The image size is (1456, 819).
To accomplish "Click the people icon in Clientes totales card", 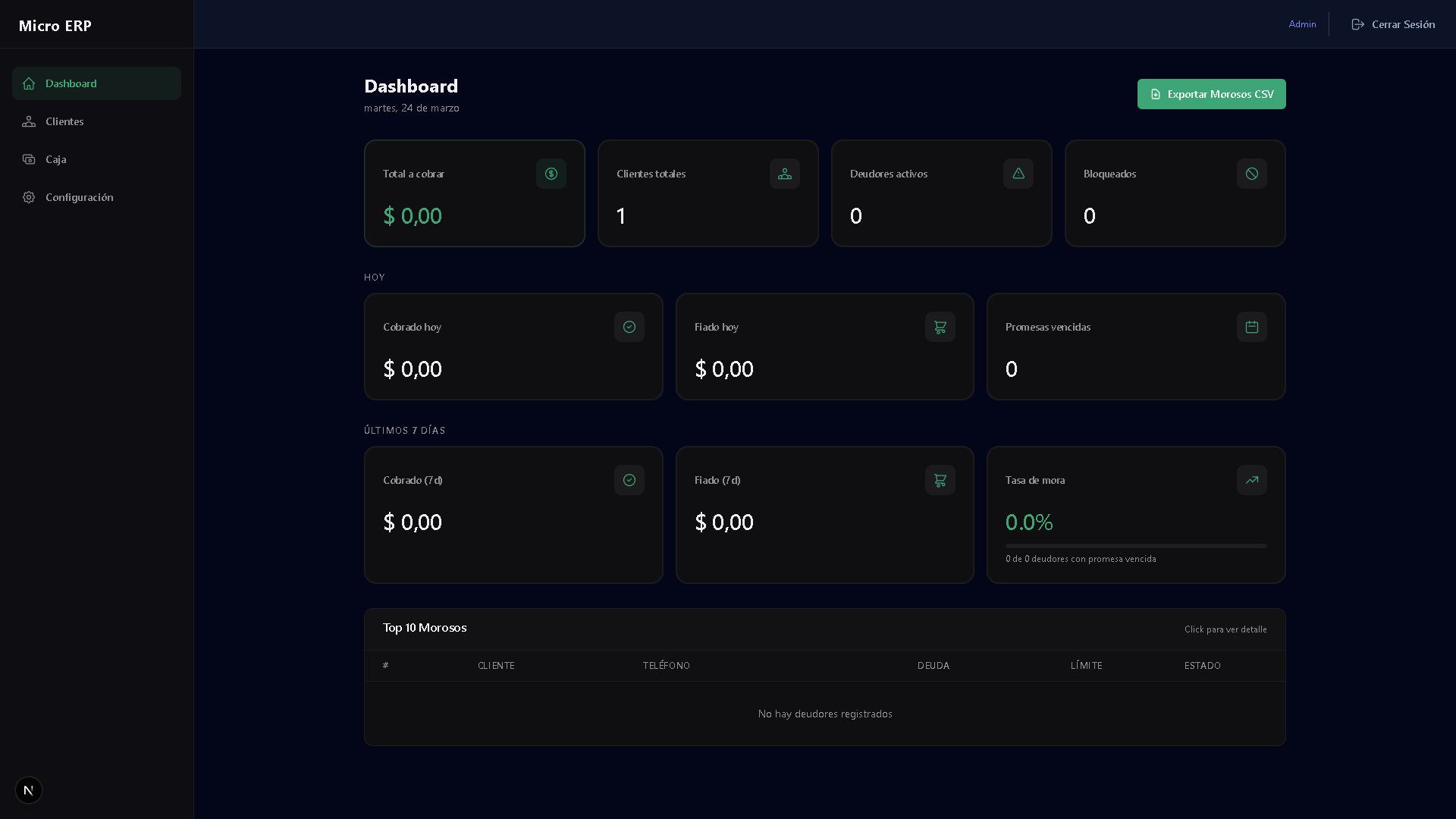I will tap(785, 174).
